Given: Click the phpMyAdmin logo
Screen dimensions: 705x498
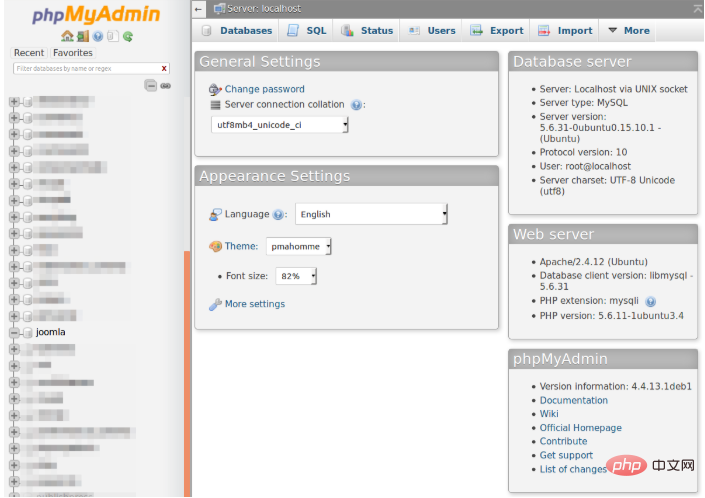Looking at the screenshot, I should 96,15.
